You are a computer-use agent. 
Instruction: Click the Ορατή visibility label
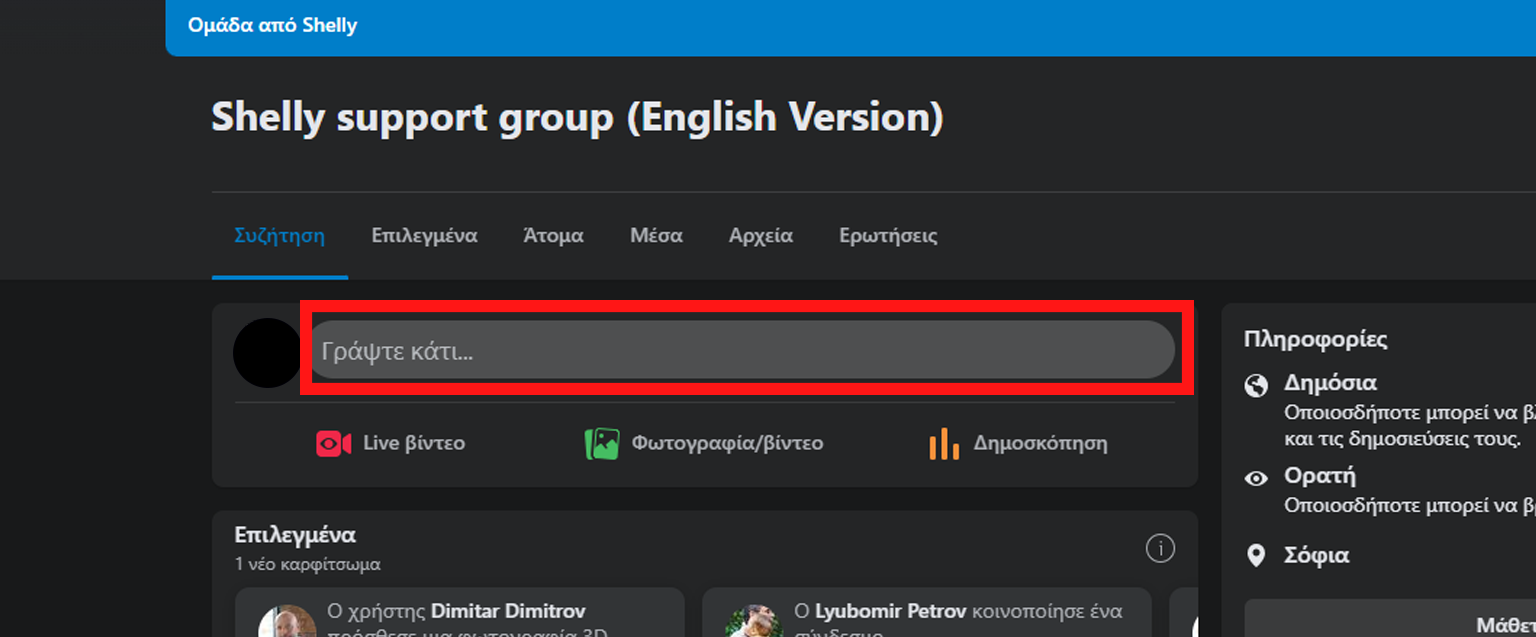(1320, 475)
